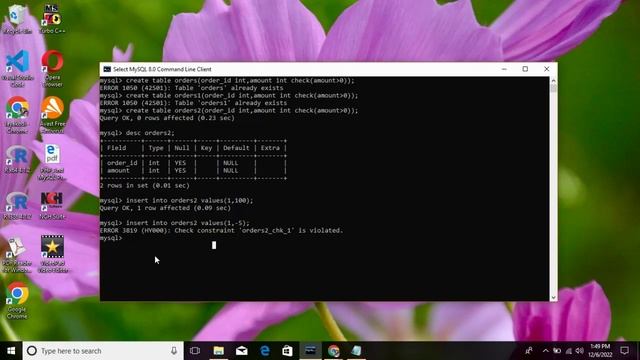Image resolution: width=640 pixels, height=360 pixels.
Task: Click the 'desc orders2;' command line
Action: (137, 133)
